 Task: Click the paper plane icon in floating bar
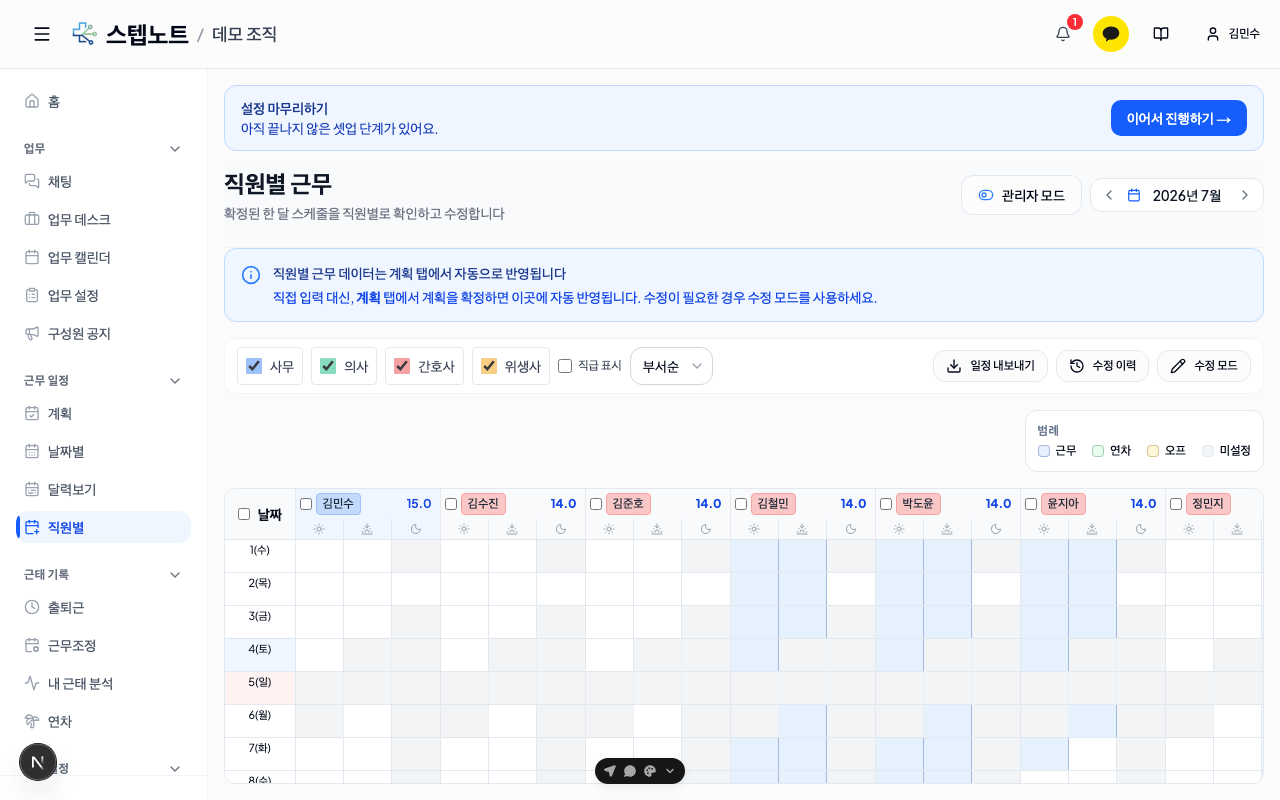point(610,771)
